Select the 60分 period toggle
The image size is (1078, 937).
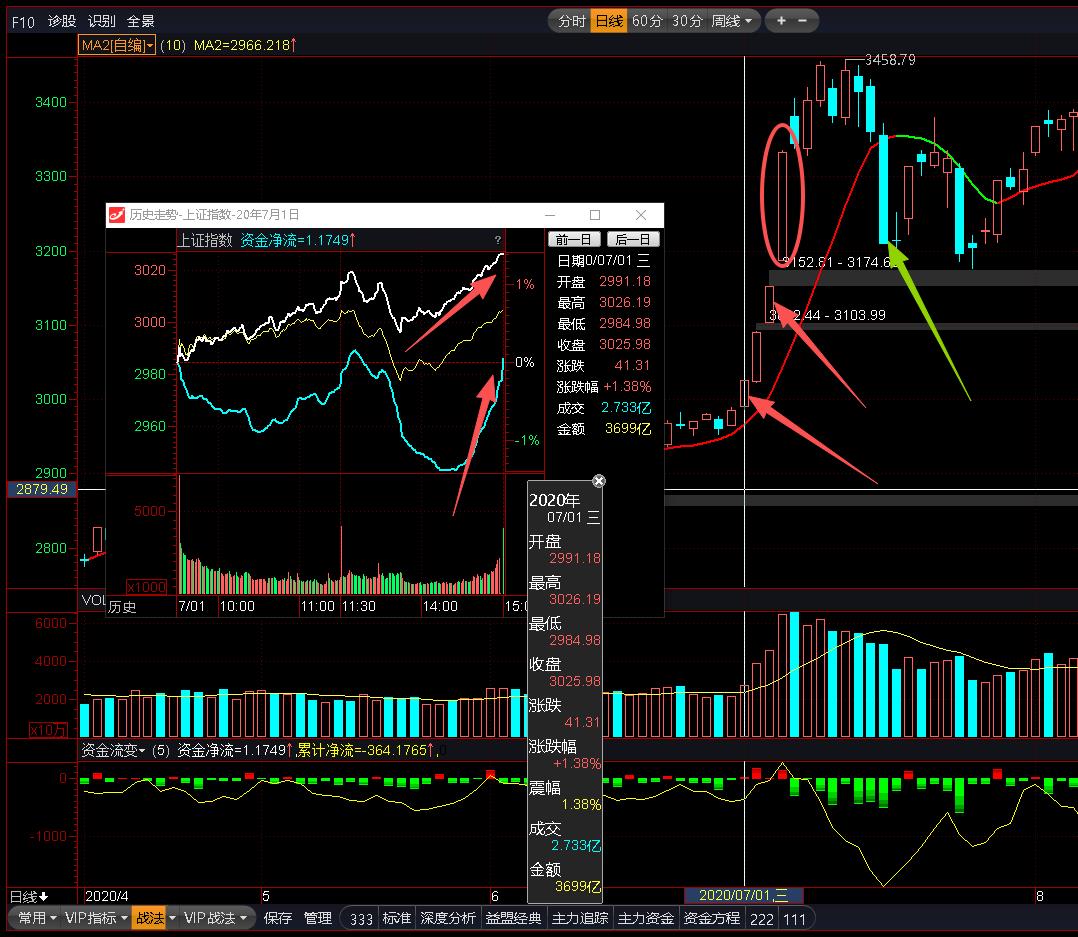click(x=647, y=21)
